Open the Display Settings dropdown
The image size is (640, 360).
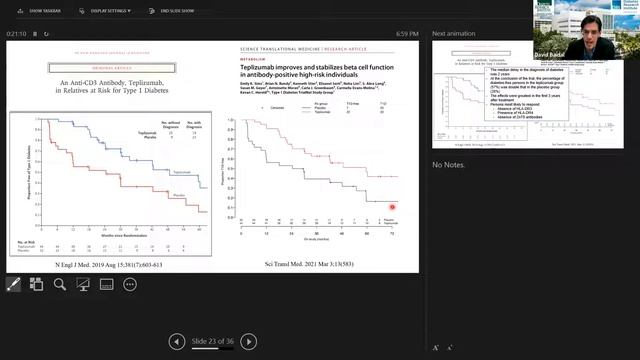click(105, 11)
